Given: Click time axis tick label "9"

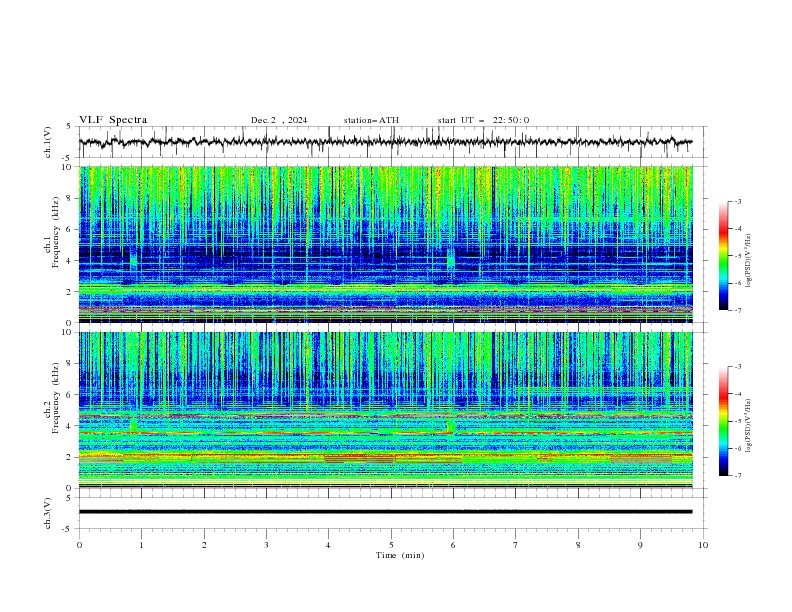Looking at the screenshot, I should [640, 545].
